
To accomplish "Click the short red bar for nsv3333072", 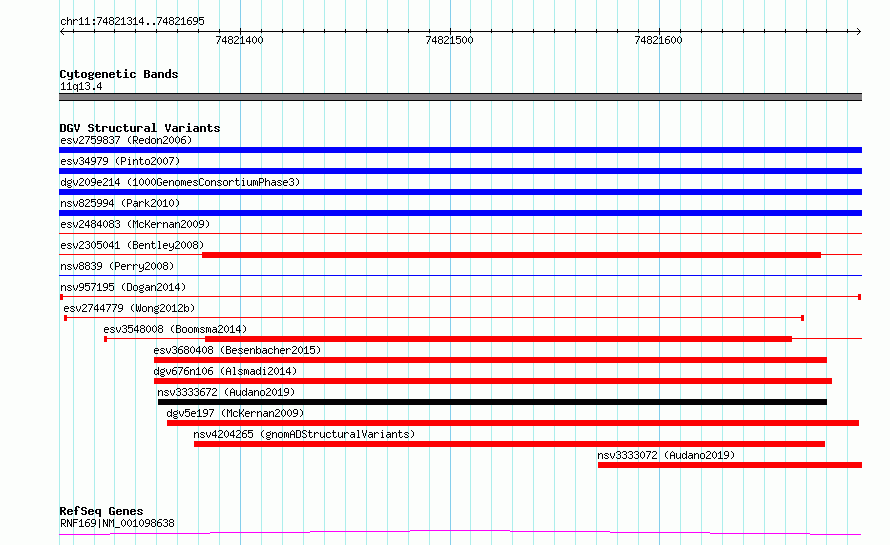I will point(730,465).
